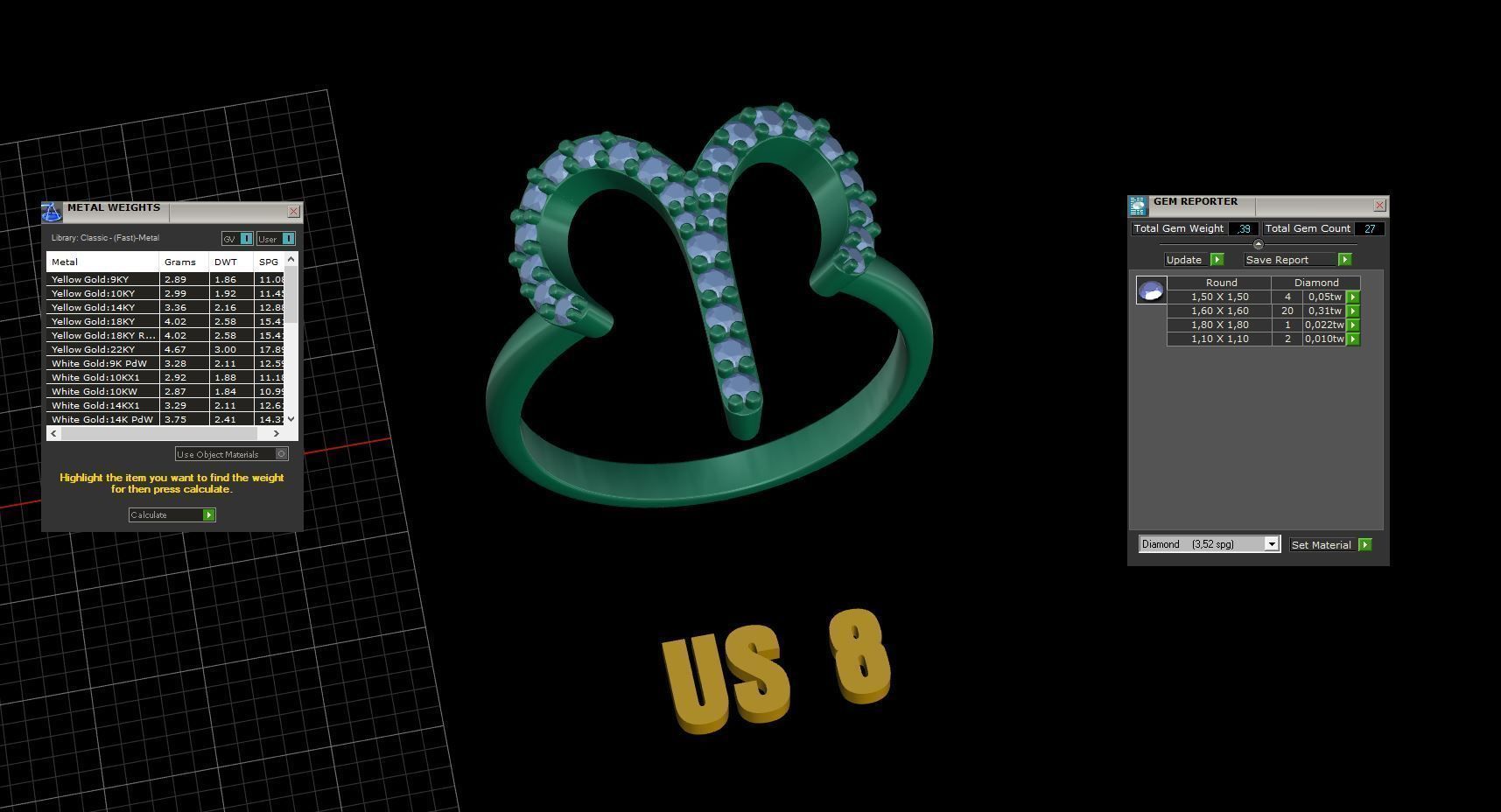Viewport: 1501px width, 812px height.
Task: Click the 1,80 X 1,80 gem size cell
Action: click(1219, 325)
